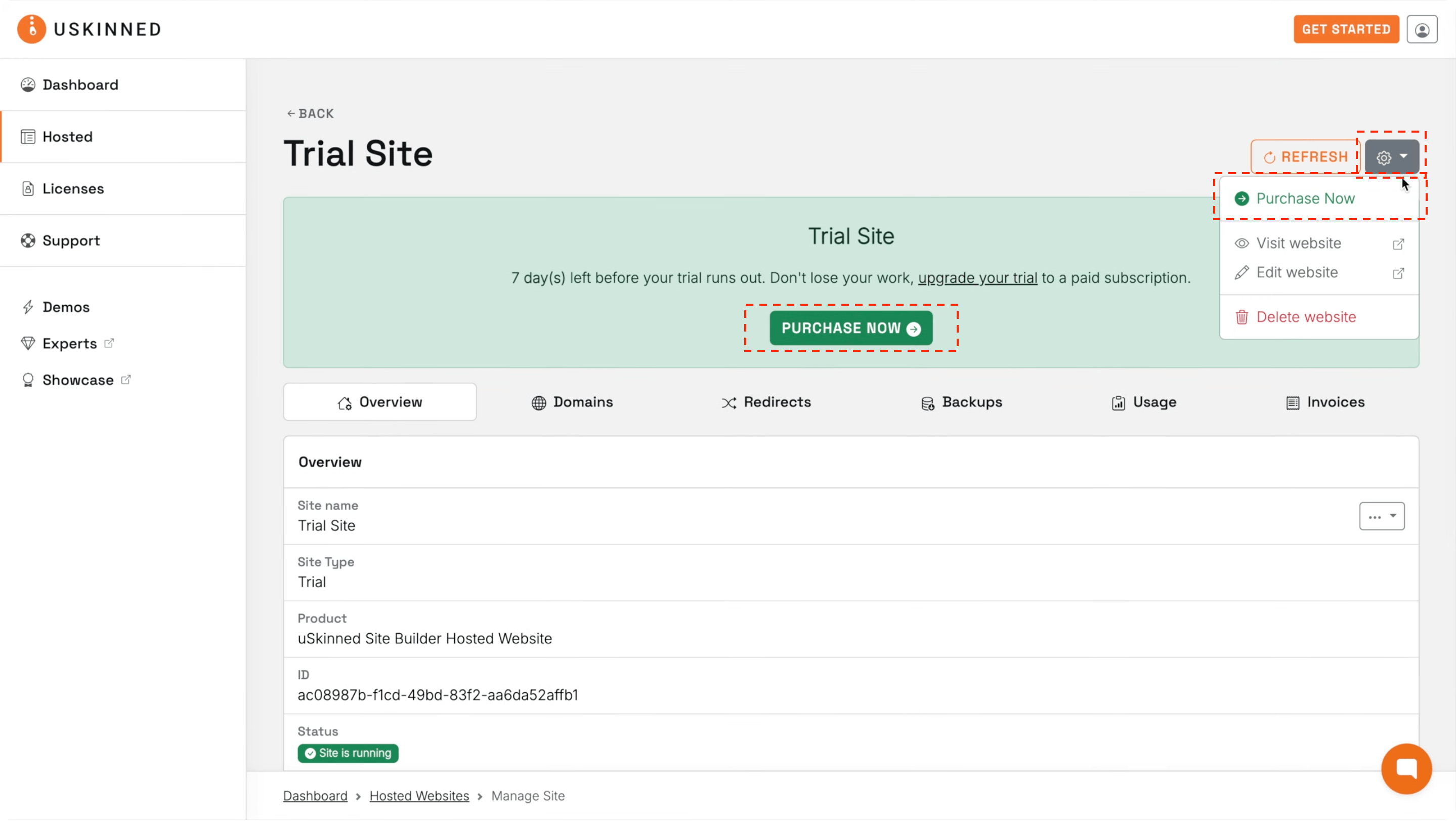
Task: Click the Site Type value Trial
Action: click(312, 582)
